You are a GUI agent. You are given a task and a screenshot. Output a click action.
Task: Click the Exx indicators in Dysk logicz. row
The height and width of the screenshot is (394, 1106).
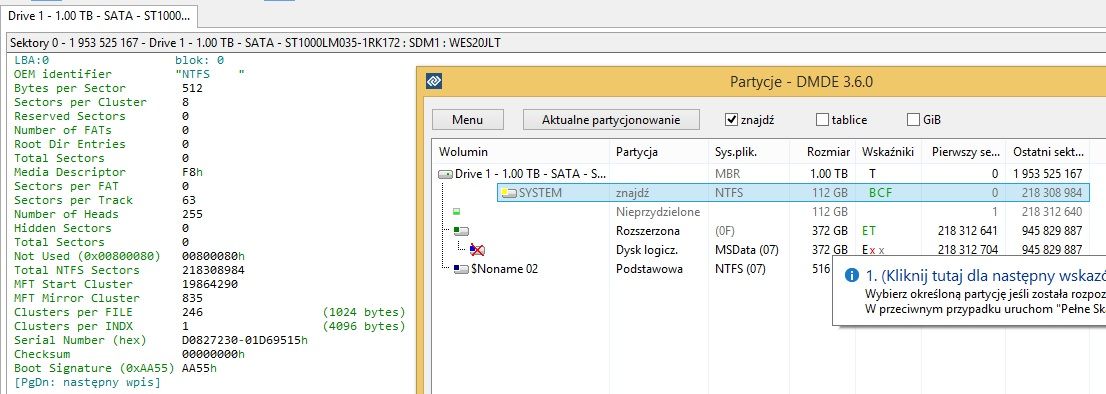point(873,250)
